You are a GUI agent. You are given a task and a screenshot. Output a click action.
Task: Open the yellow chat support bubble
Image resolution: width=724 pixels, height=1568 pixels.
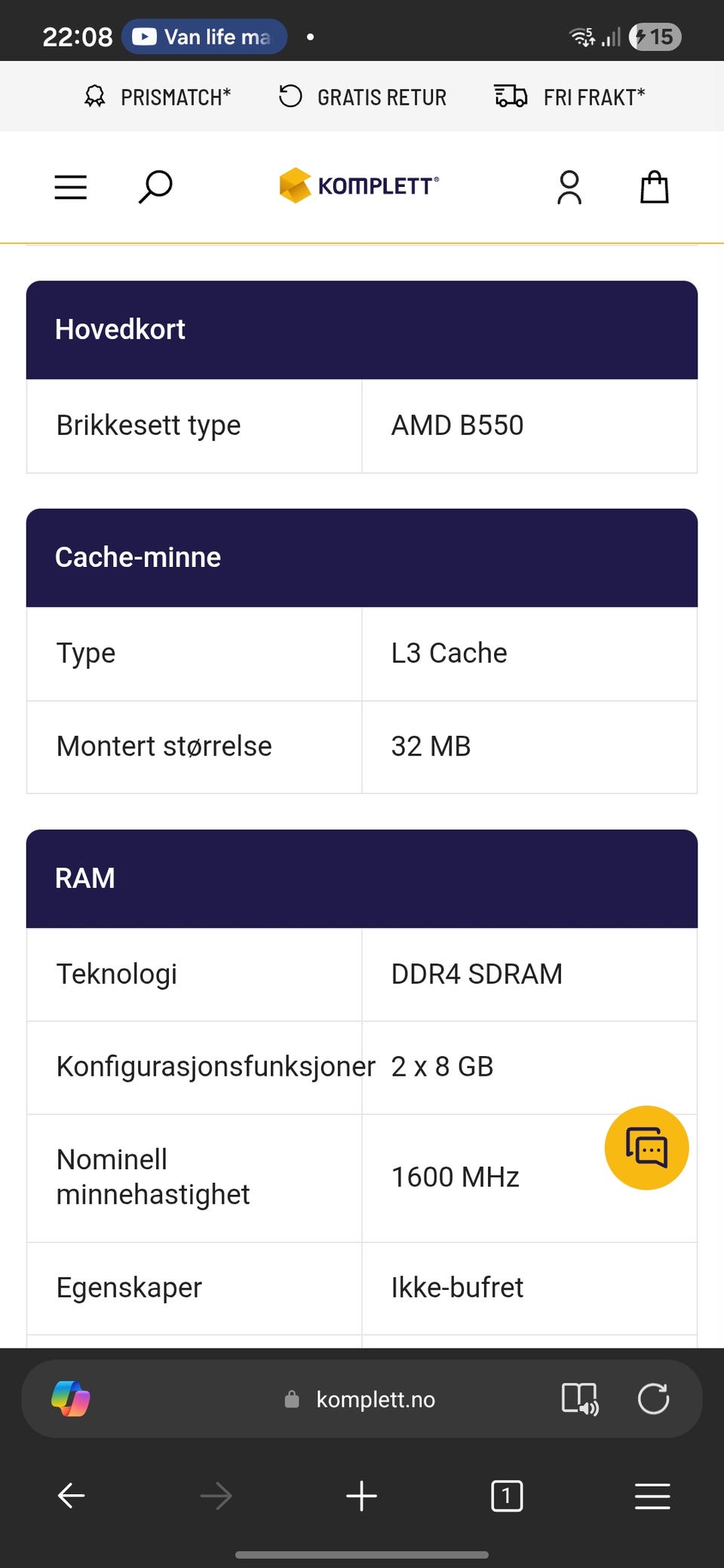click(x=646, y=1147)
